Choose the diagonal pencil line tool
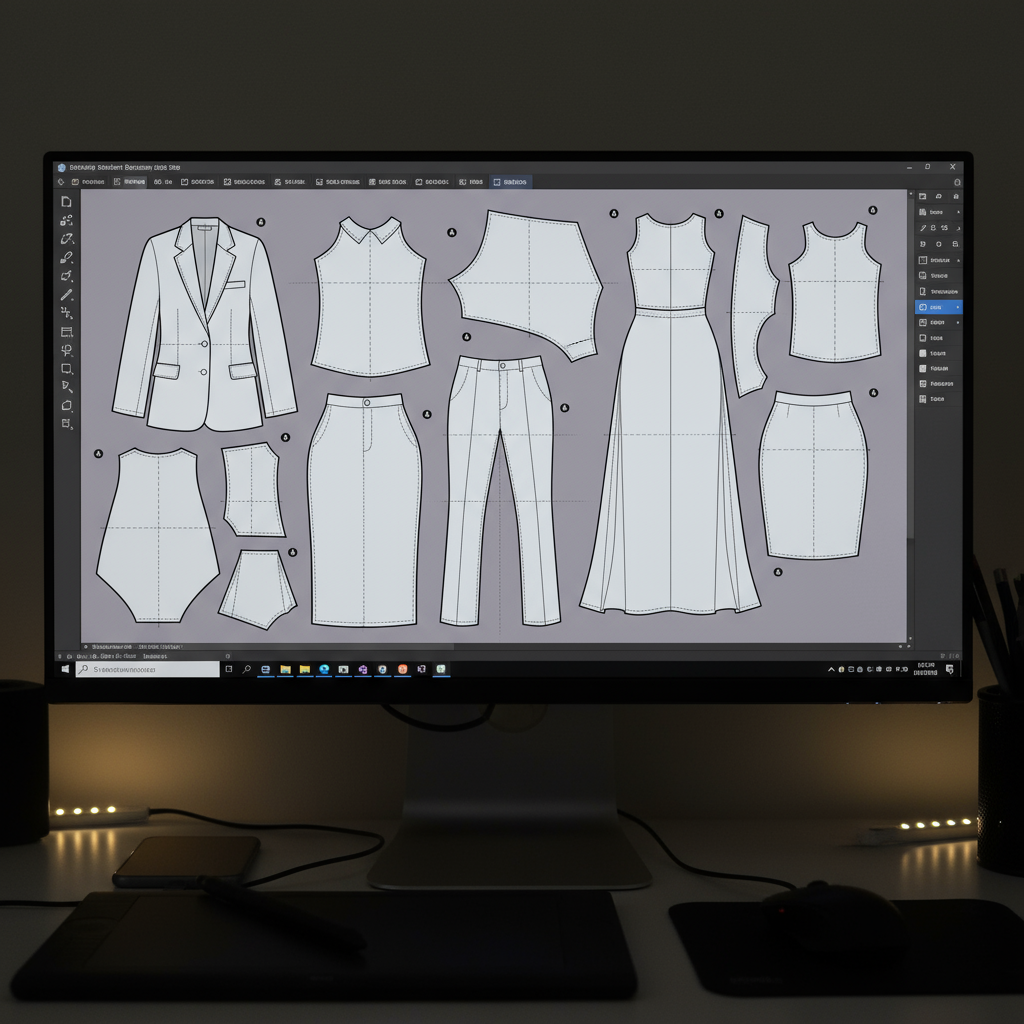 (66, 295)
